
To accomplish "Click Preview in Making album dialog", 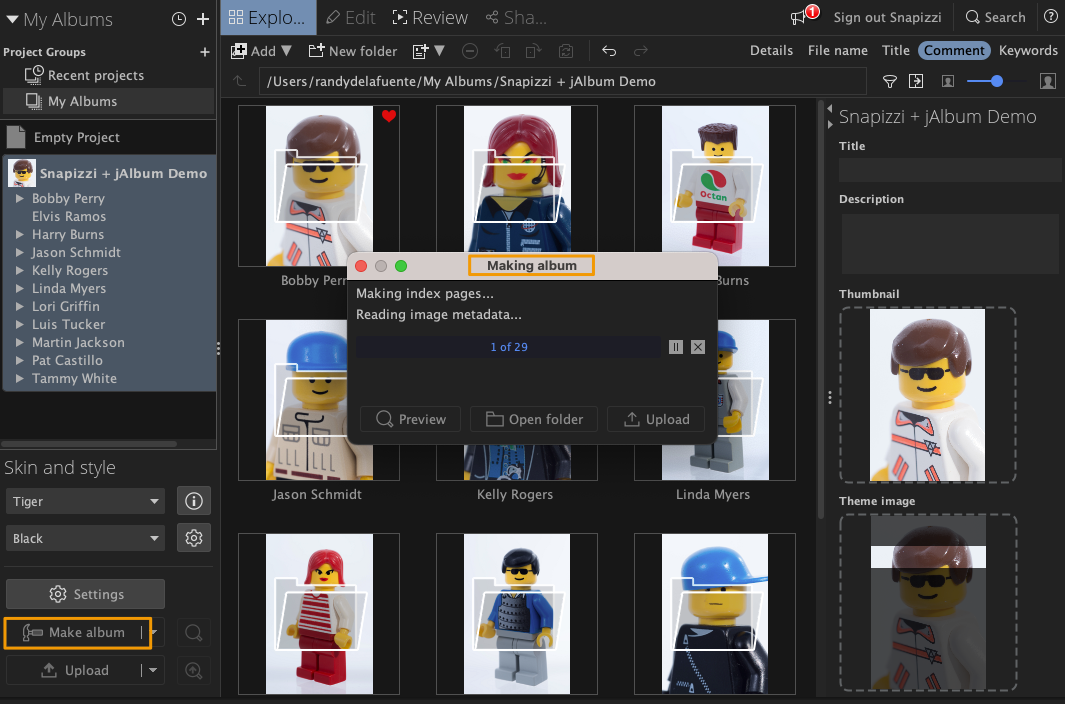I will click(x=410, y=419).
